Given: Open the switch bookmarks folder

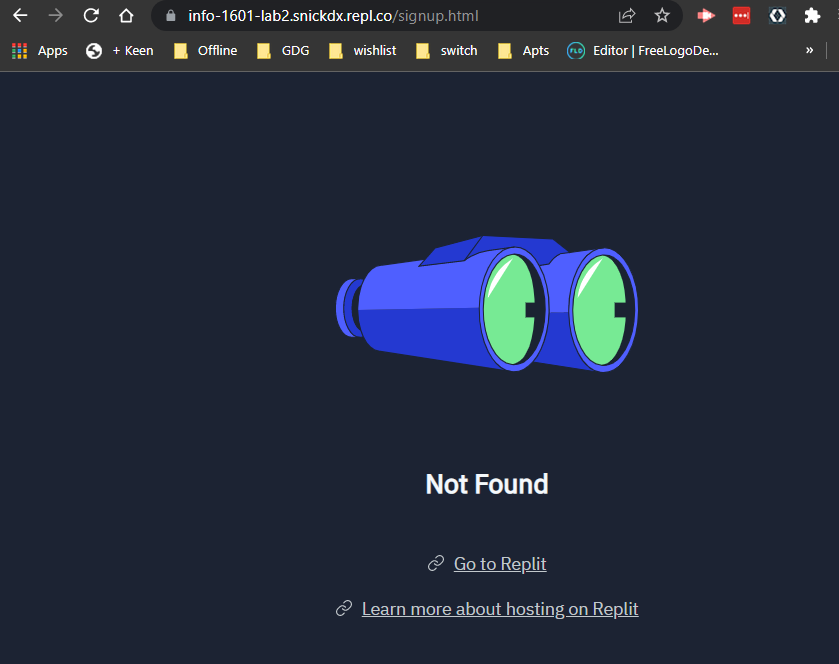Looking at the screenshot, I should [447, 51].
